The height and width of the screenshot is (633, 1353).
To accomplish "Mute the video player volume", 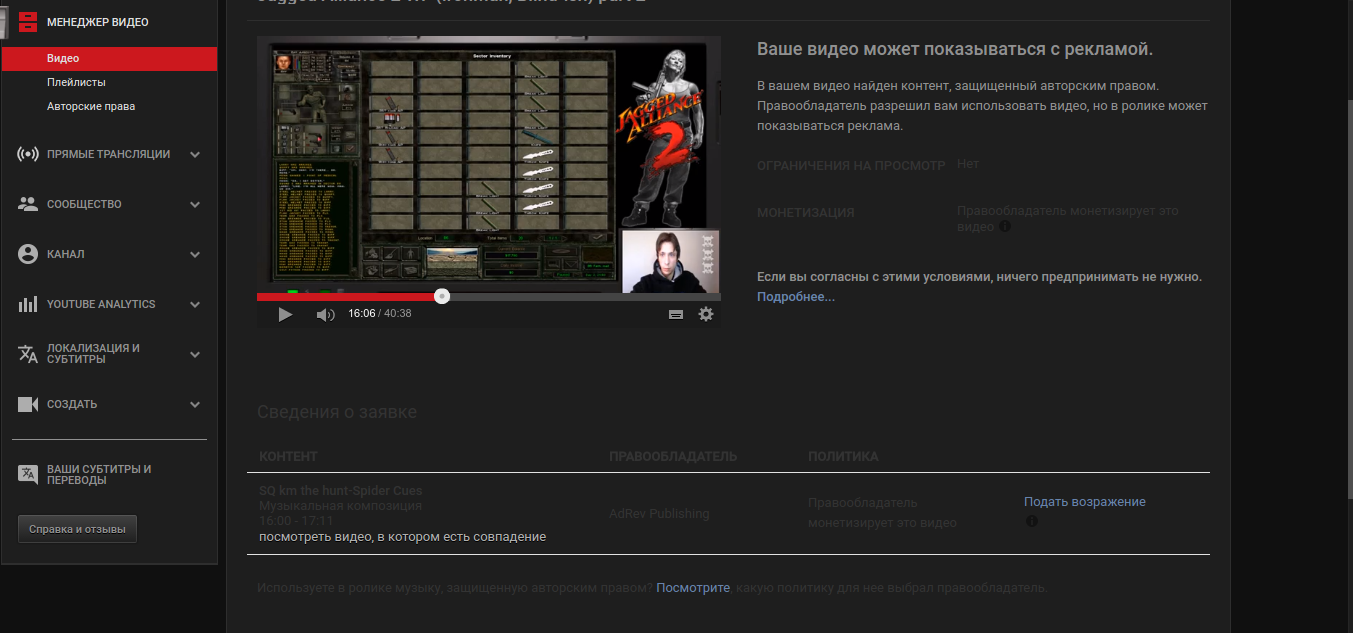I will pyautogui.click(x=324, y=313).
